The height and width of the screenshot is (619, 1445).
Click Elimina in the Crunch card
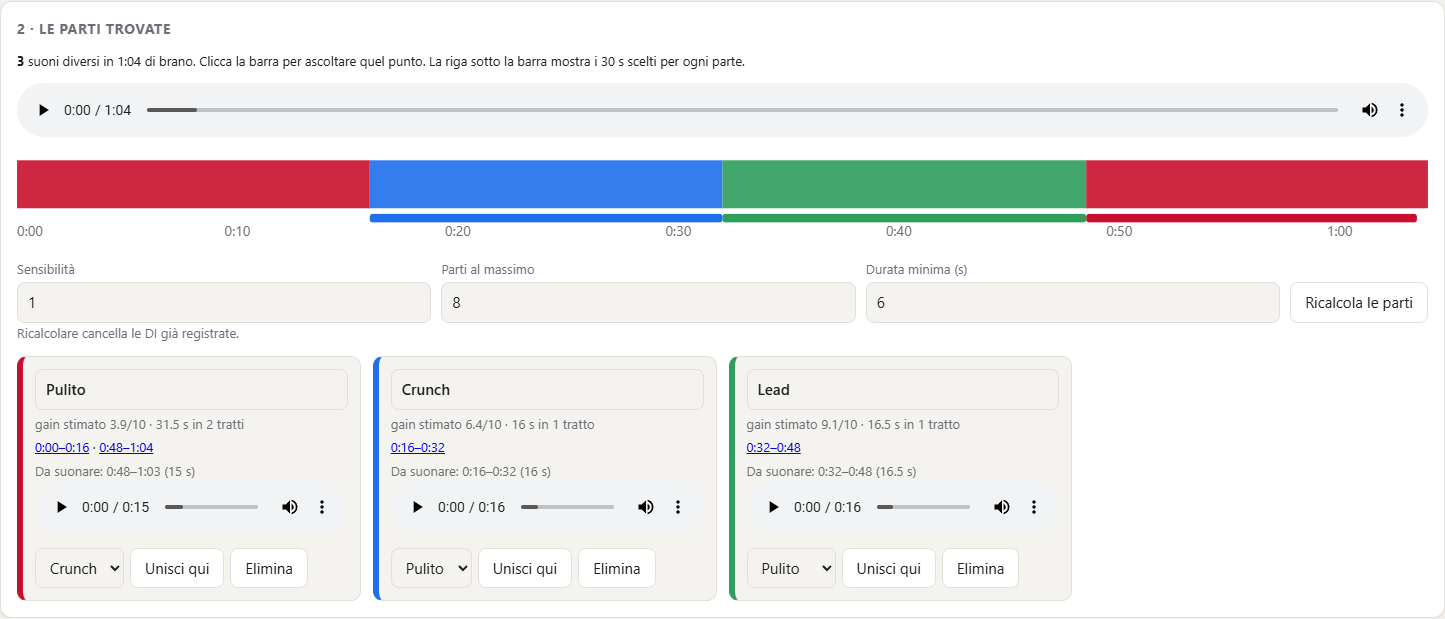pos(617,568)
